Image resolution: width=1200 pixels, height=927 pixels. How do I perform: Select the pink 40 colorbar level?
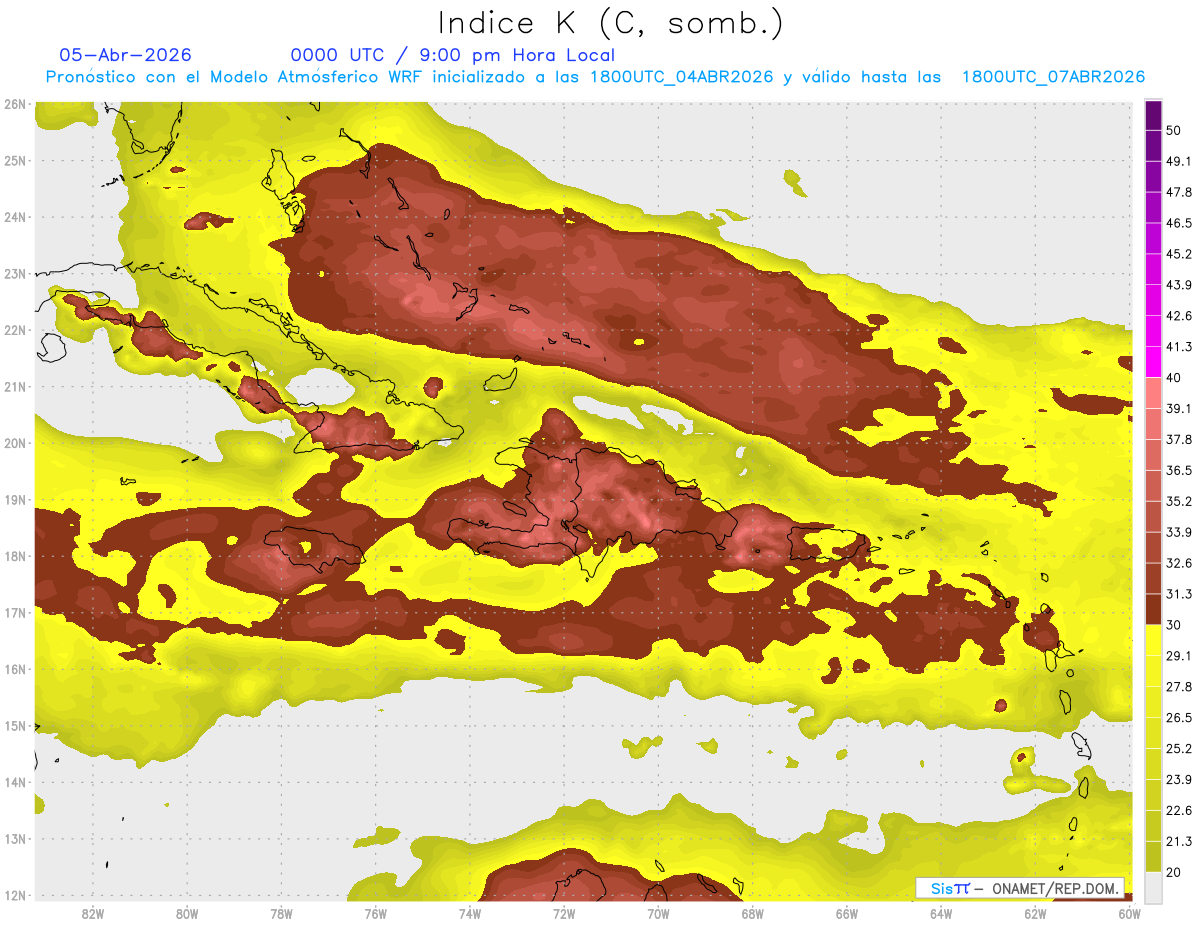1153,392
